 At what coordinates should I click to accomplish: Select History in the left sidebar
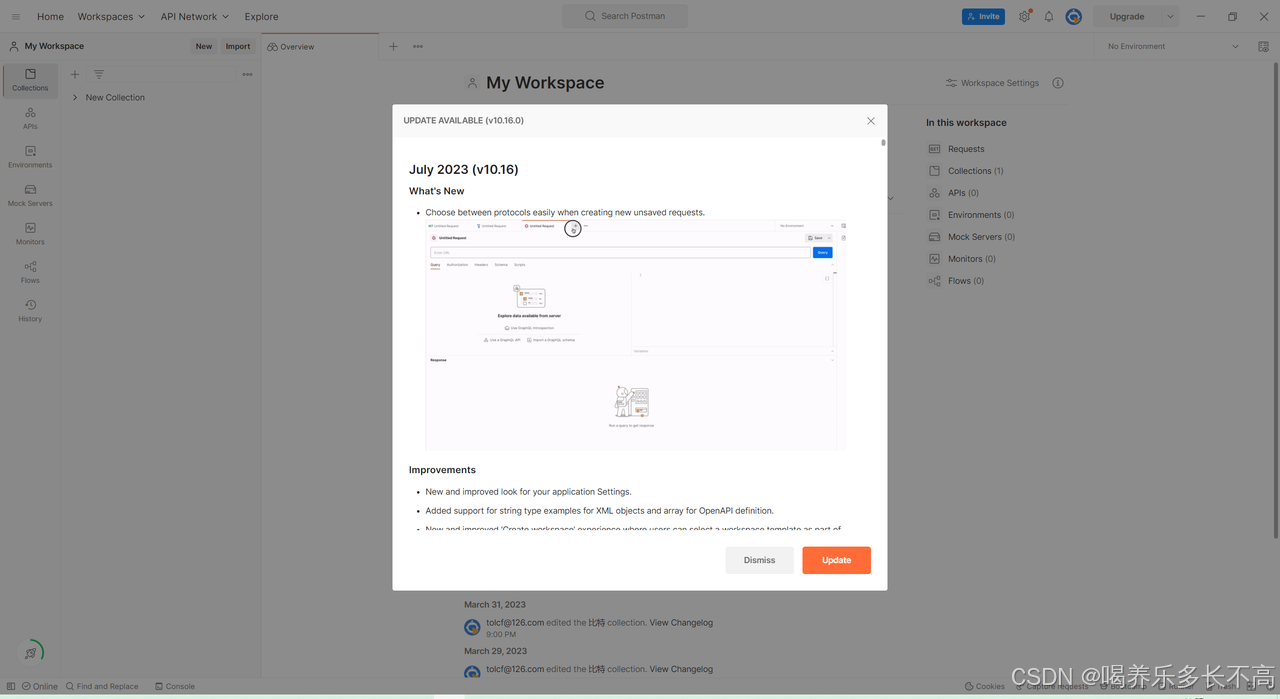click(x=30, y=311)
